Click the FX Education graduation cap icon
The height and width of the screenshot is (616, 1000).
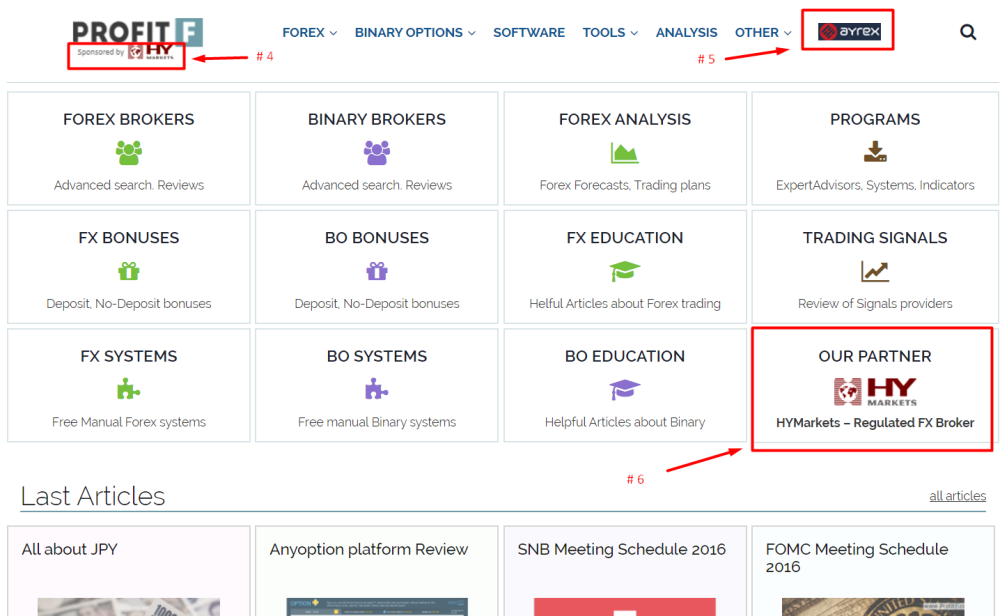tap(624, 271)
